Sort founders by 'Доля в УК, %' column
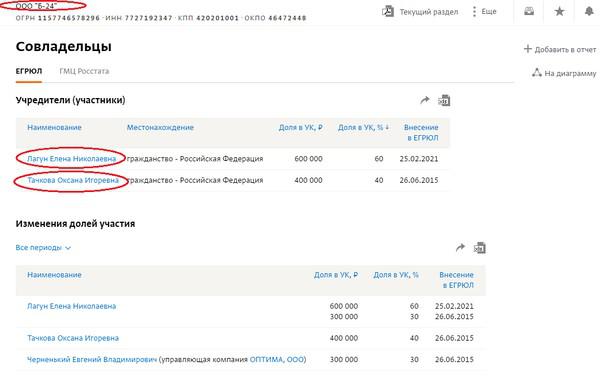 [363, 127]
